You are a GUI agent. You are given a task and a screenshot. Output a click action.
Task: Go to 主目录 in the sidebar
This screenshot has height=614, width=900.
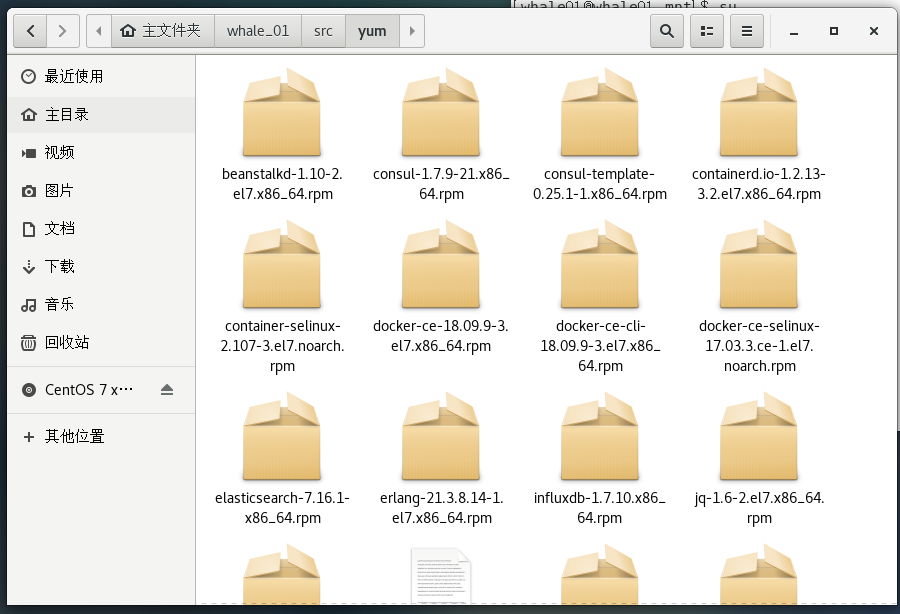tap(102, 115)
